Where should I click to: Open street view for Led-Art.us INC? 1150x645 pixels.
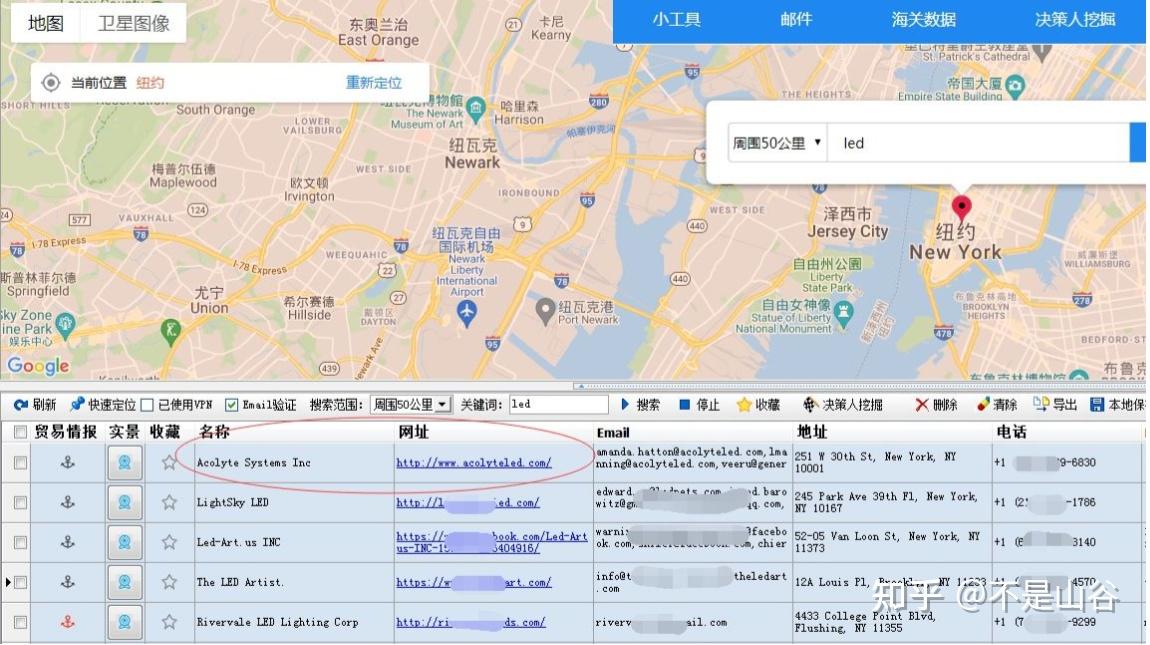click(125, 542)
